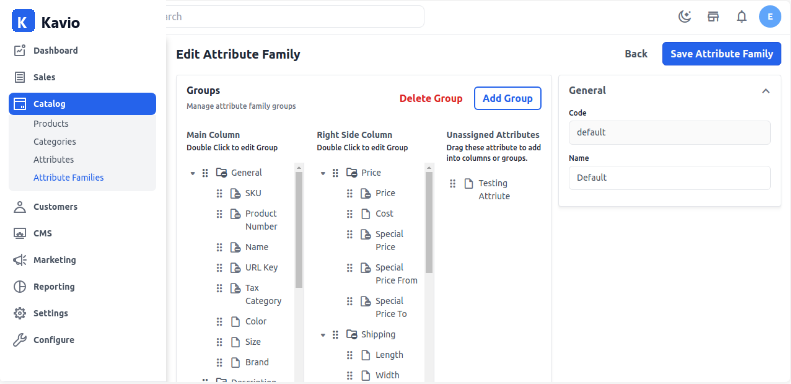Click drag handle next to SKU

(219, 193)
